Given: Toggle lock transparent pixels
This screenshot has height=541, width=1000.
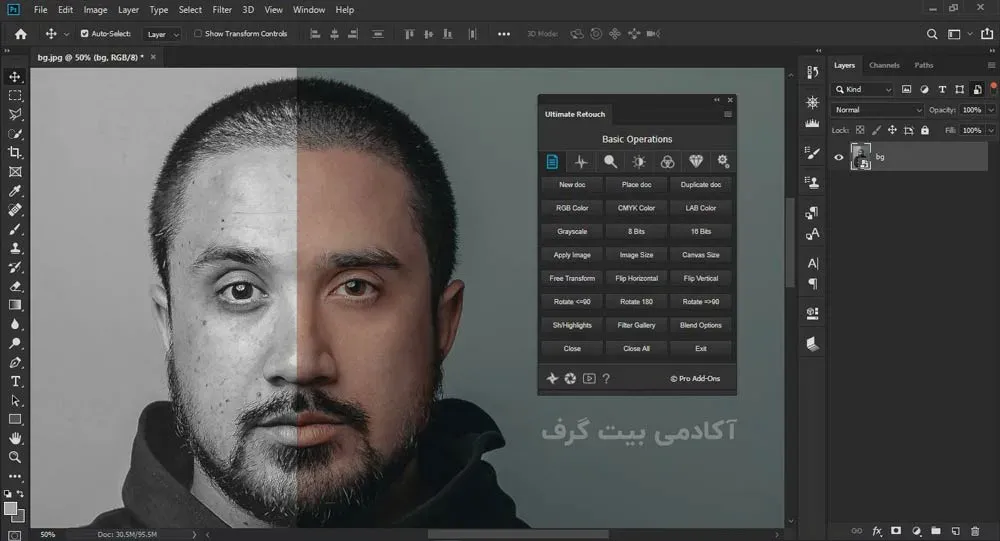Looking at the screenshot, I should [x=860, y=130].
